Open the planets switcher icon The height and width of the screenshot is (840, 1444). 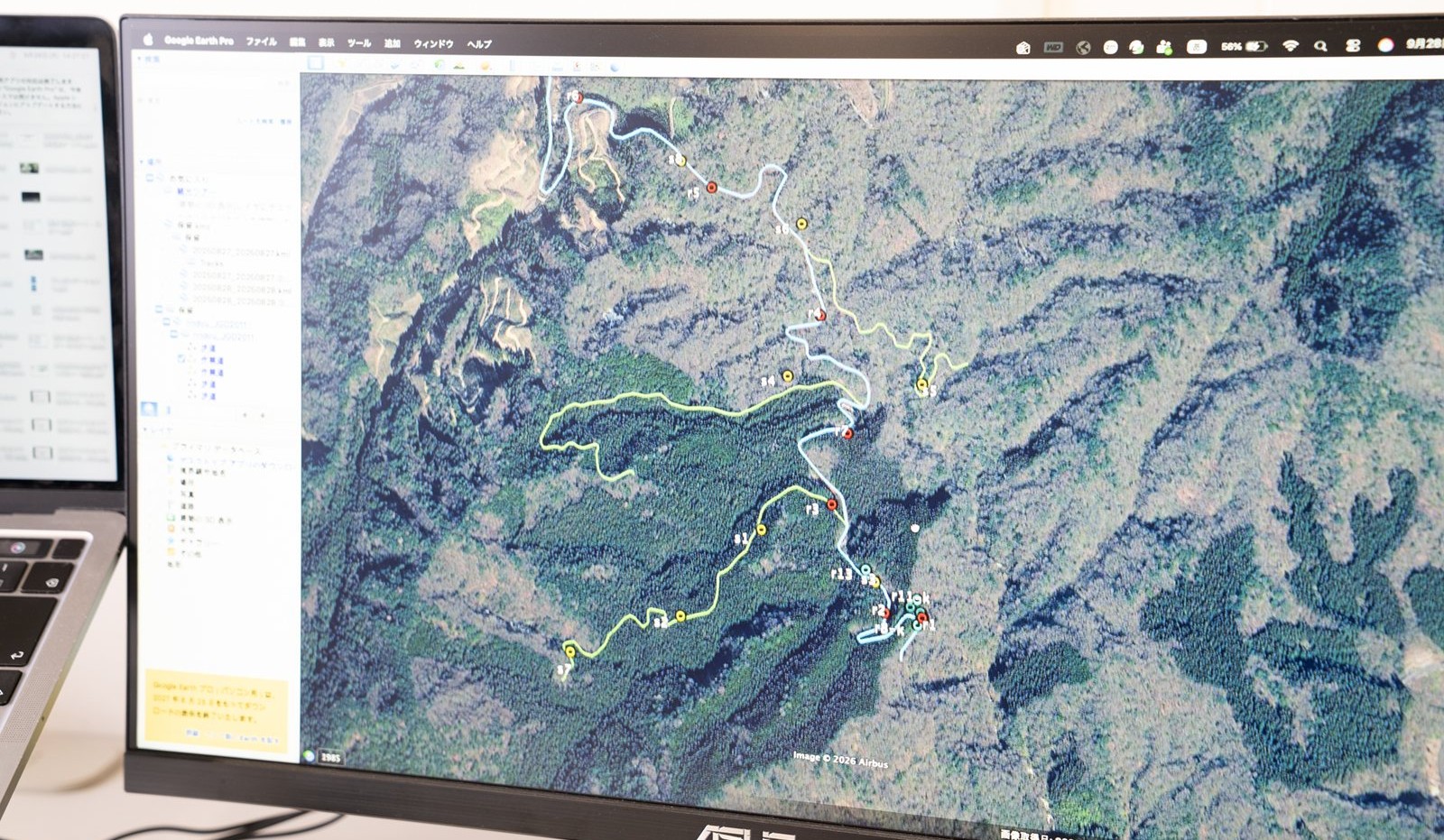pos(485,66)
